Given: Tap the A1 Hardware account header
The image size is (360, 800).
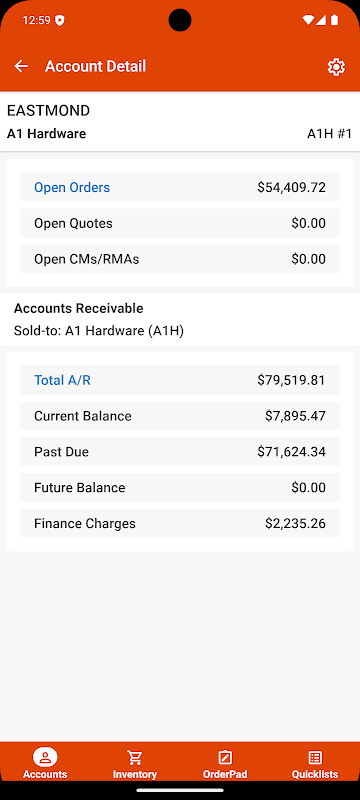Looking at the screenshot, I should click(46, 134).
